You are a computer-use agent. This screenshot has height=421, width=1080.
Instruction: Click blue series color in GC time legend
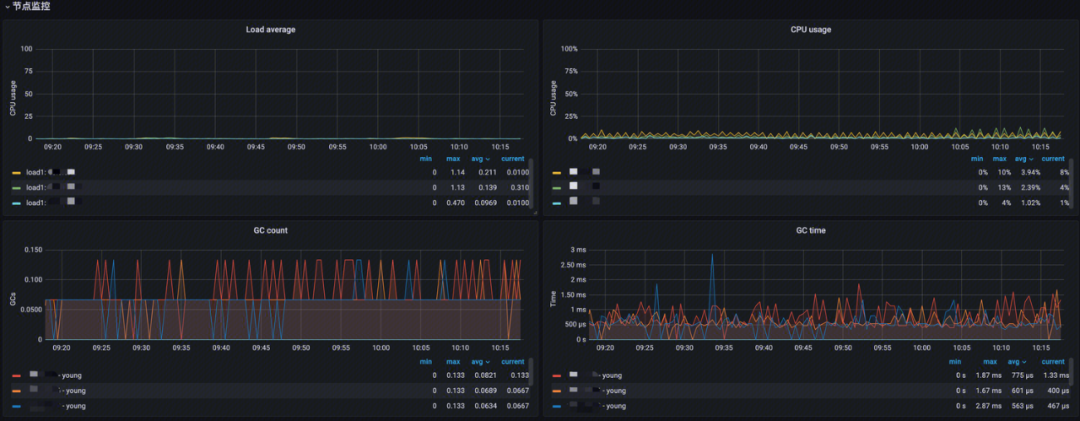click(x=556, y=406)
